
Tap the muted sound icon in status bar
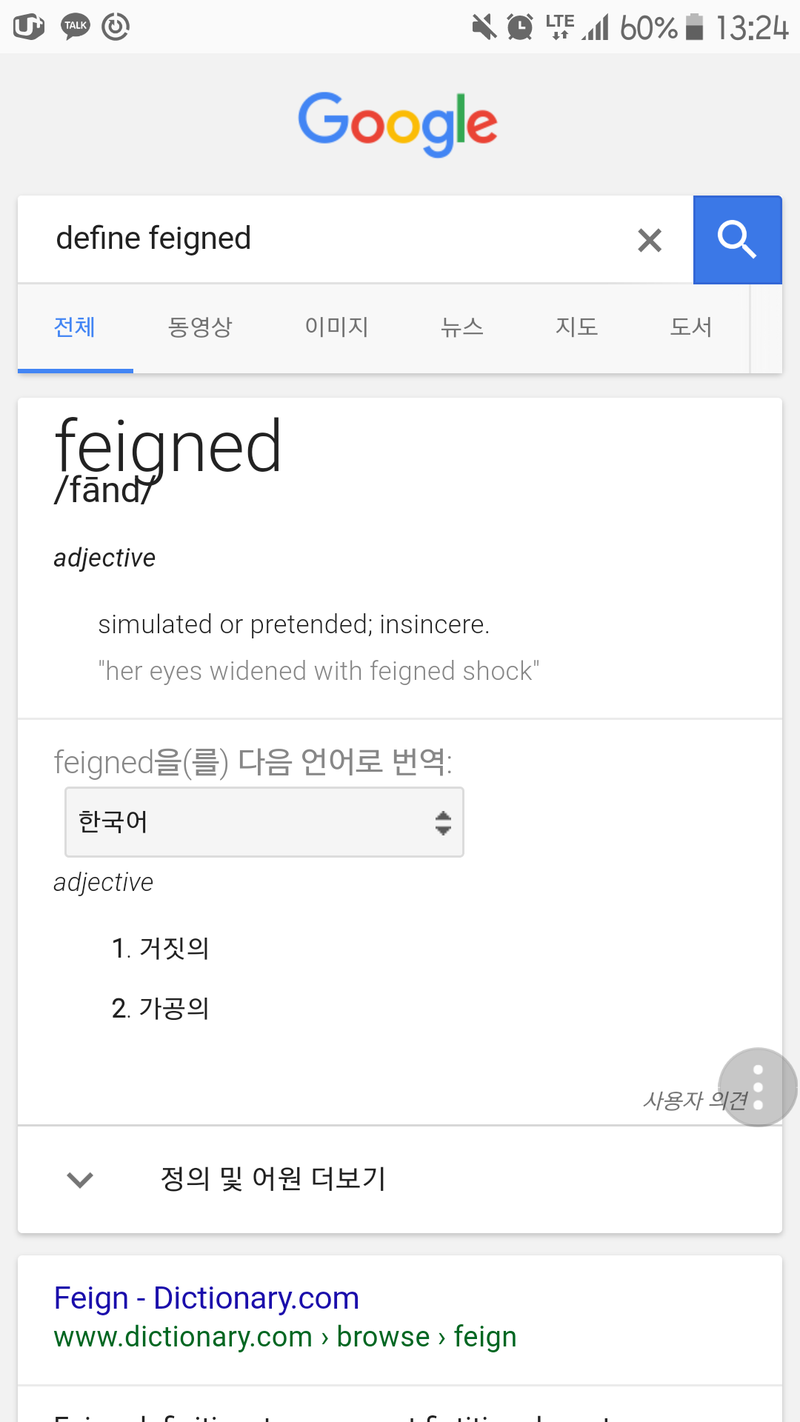click(x=484, y=27)
